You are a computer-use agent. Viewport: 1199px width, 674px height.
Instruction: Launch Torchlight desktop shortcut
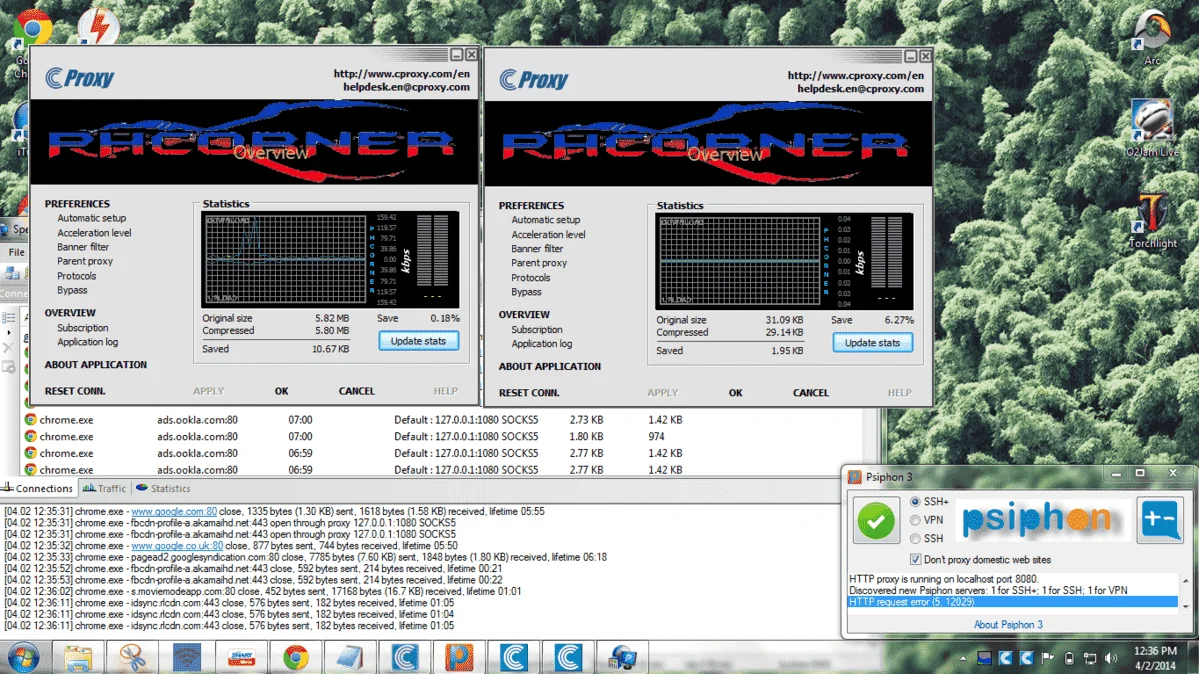(x=1152, y=220)
